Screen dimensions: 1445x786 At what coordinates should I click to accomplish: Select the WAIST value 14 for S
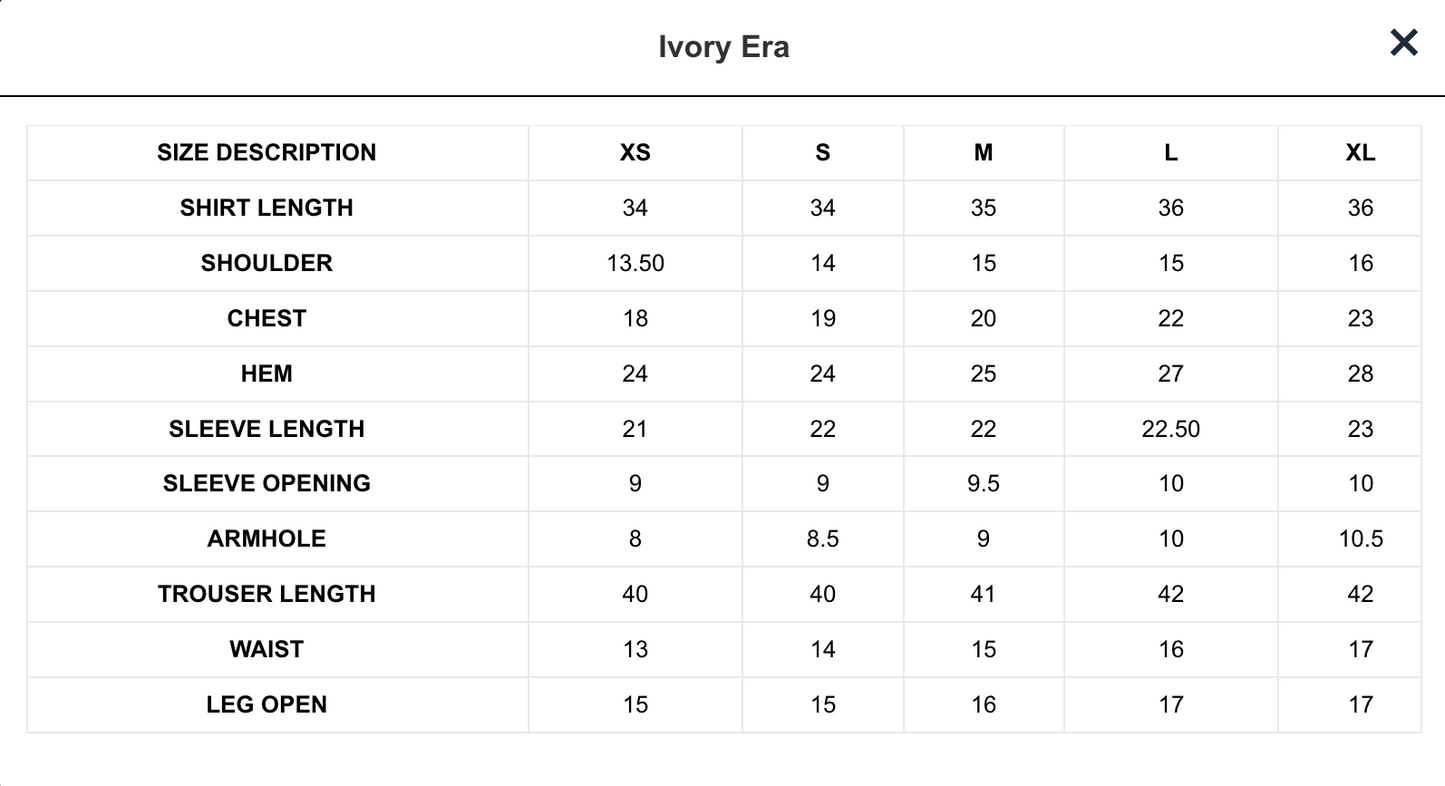(822, 650)
